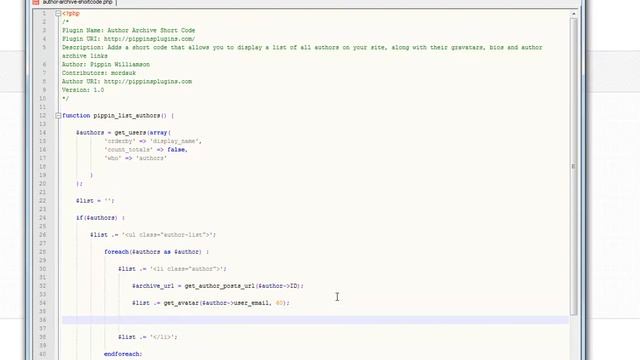Click the 'endforeach;' line

click(x=123, y=354)
